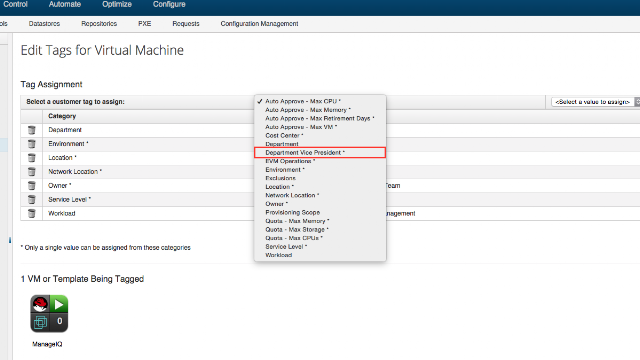The width and height of the screenshot is (640, 360).
Task: Click trash icon beside Service Level
Action: pyautogui.click(x=31, y=200)
